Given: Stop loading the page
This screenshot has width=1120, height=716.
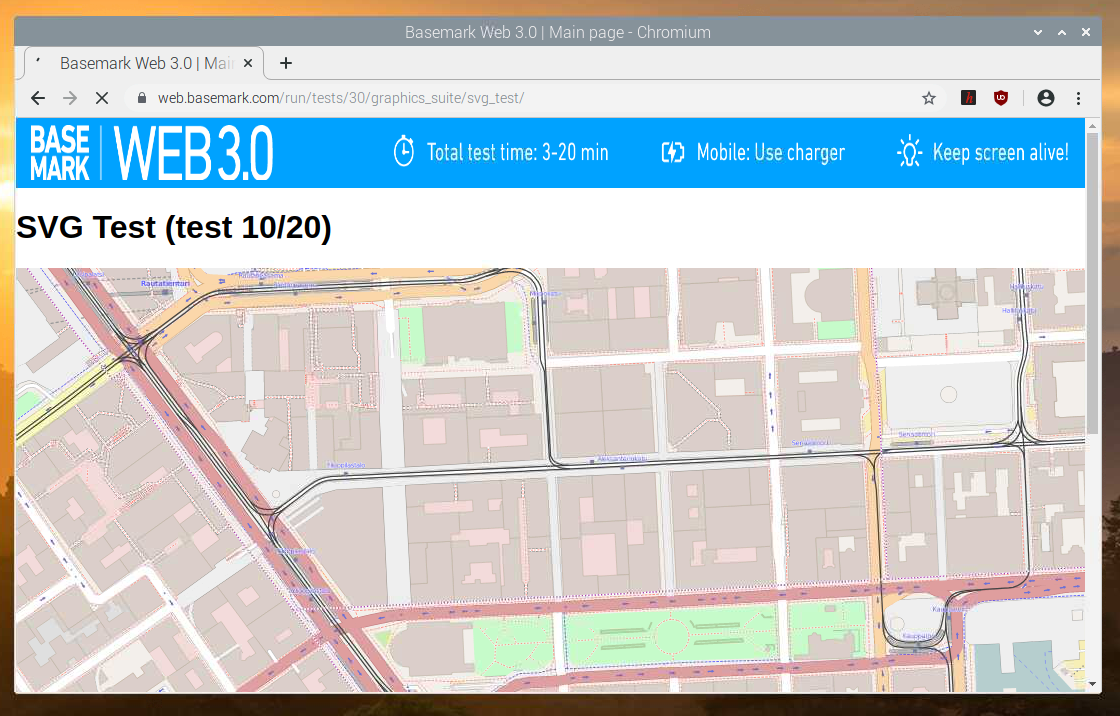Looking at the screenshot, I should (101, 98).
